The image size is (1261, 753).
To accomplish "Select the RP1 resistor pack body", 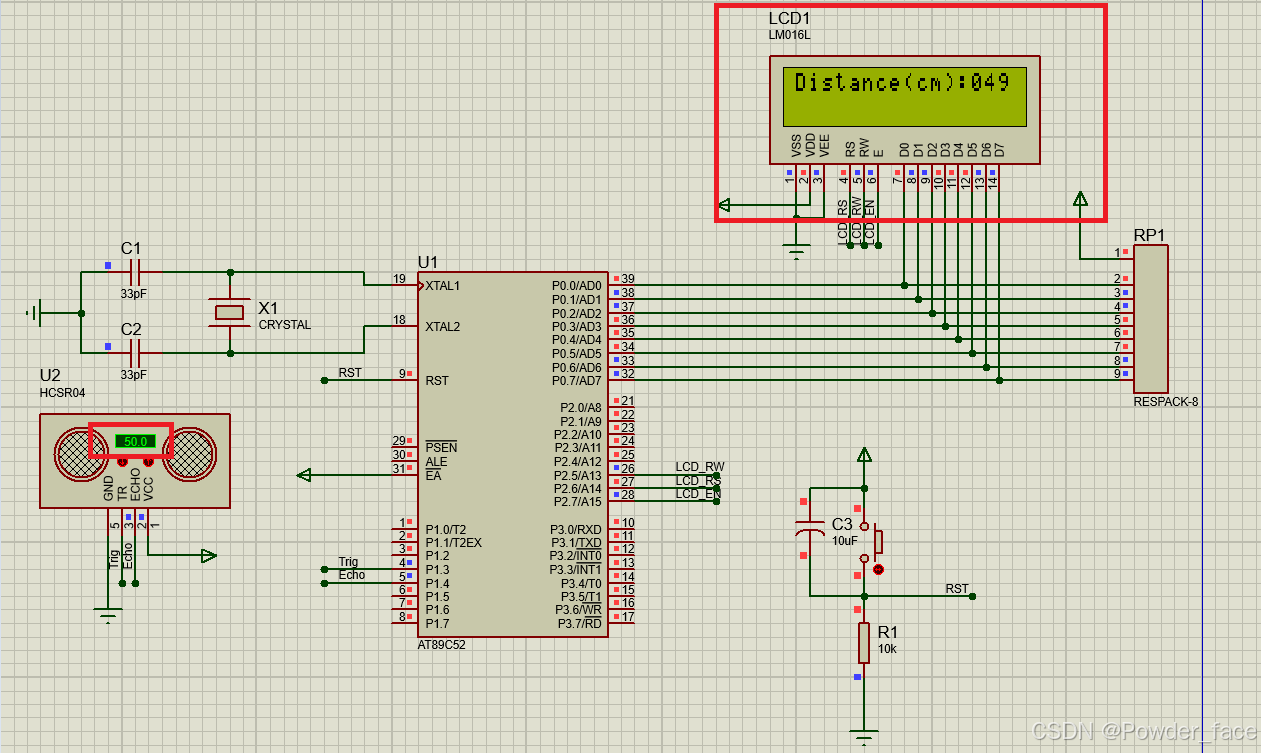I will pos(1151,319).
